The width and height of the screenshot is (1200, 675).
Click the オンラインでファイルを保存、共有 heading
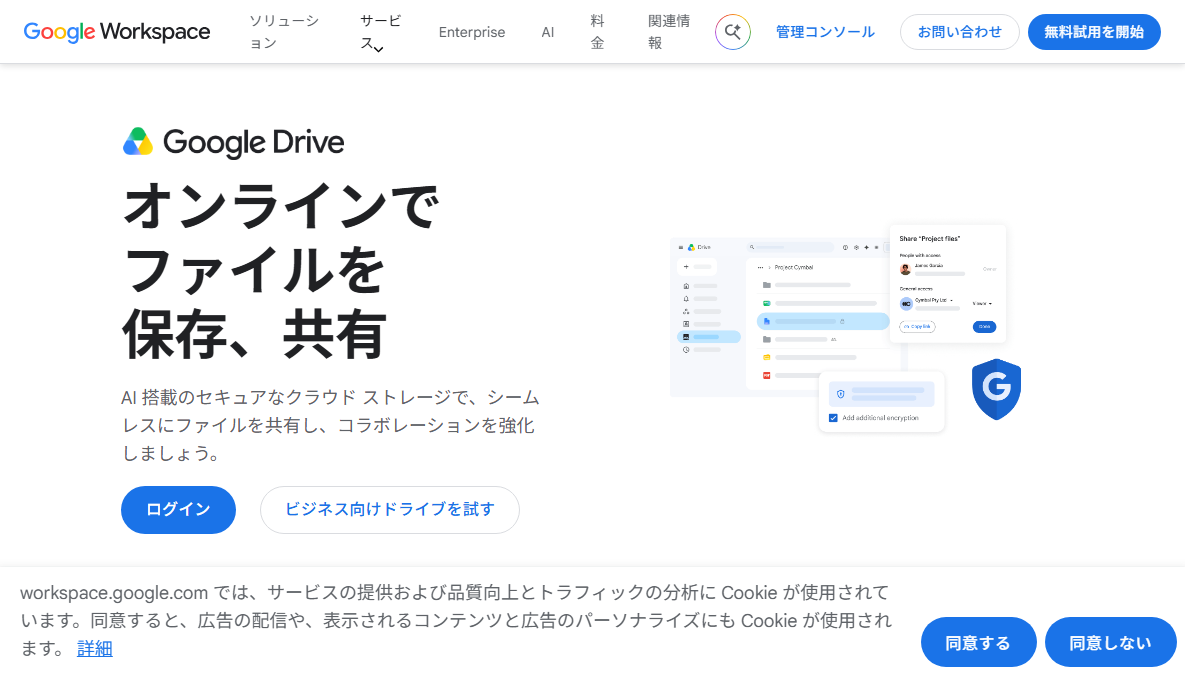280,272
